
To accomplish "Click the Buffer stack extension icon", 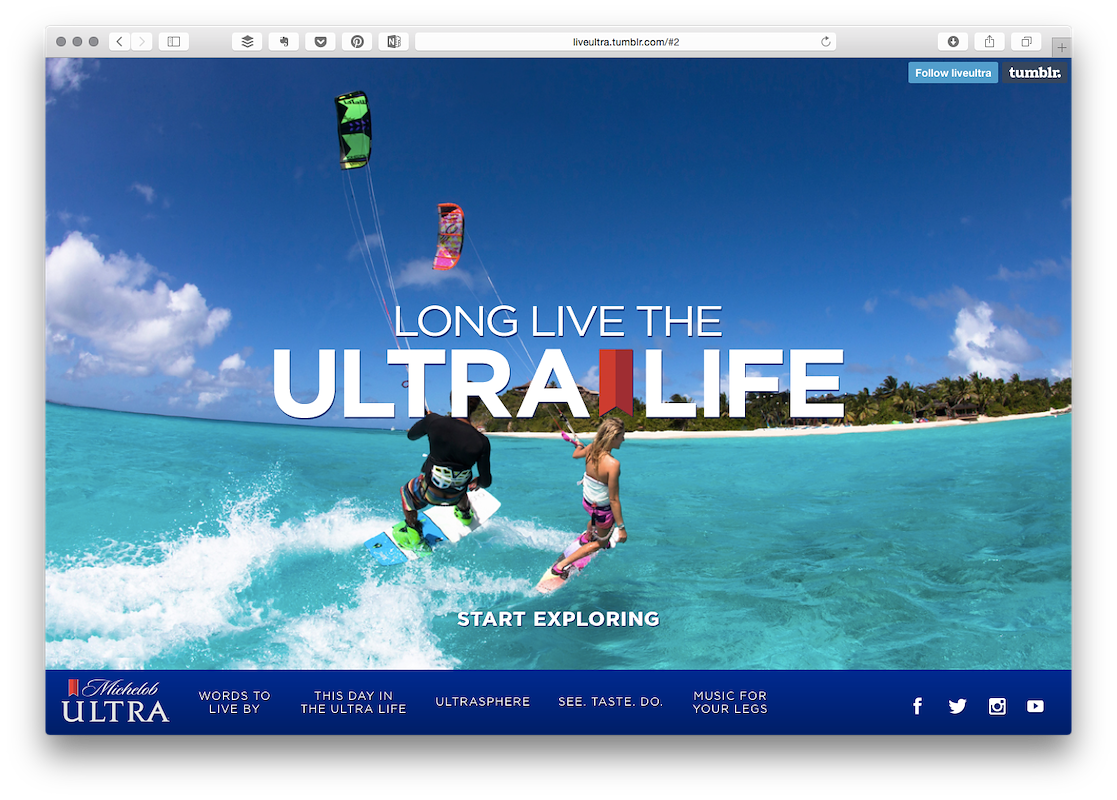I will [x=247, y=41].
